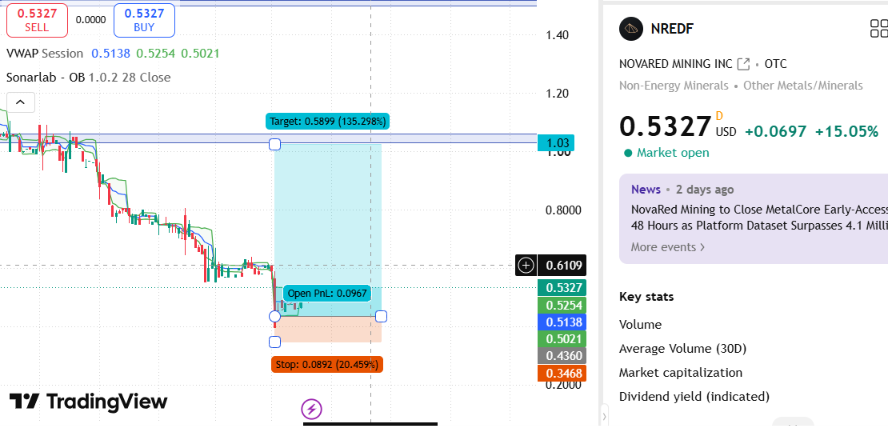
Task: Click the red SELL 0.5327 button
Action: pyautogui.click(x=37, y=20)
